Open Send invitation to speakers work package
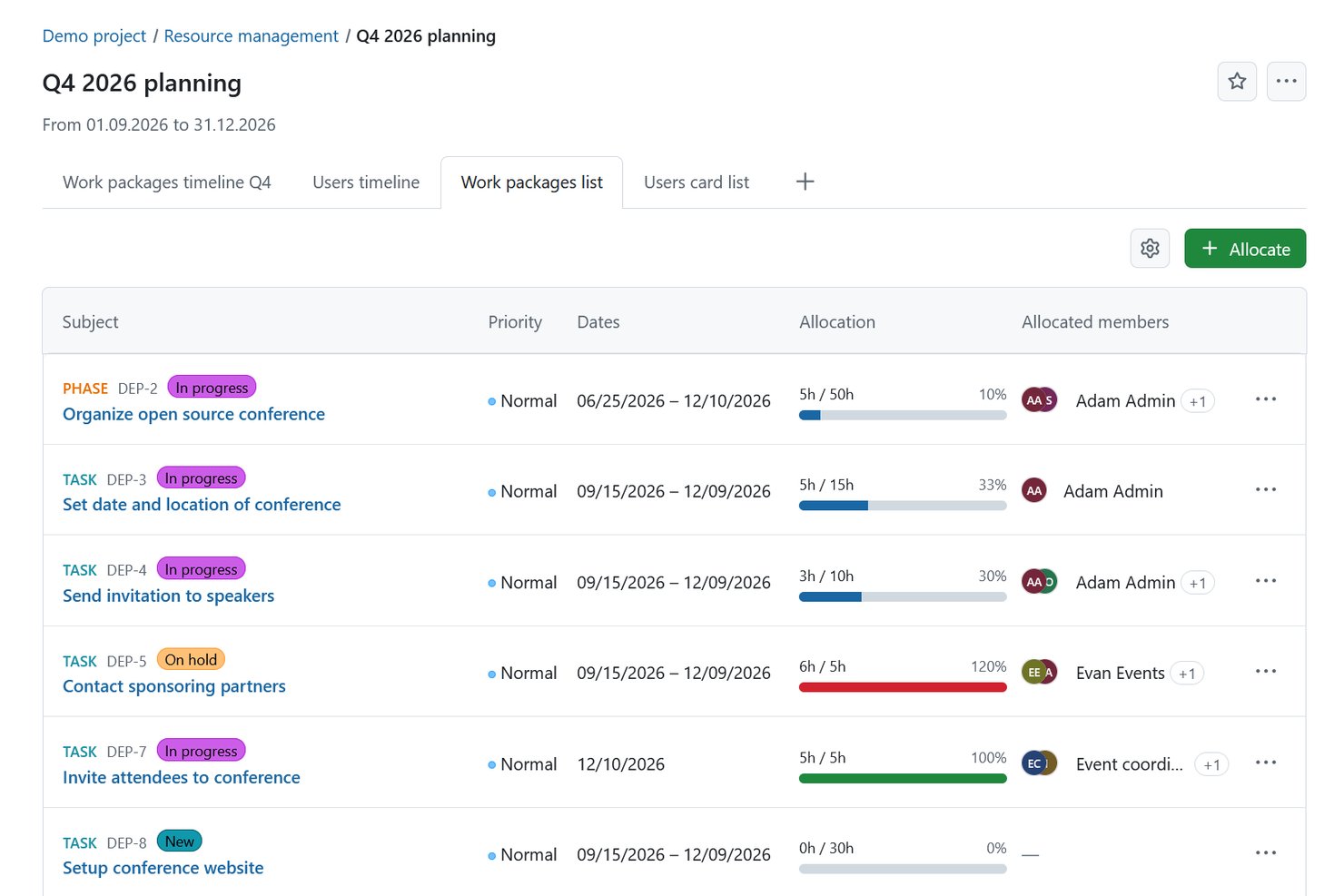The image size is (1344, 896). point(168,596)
